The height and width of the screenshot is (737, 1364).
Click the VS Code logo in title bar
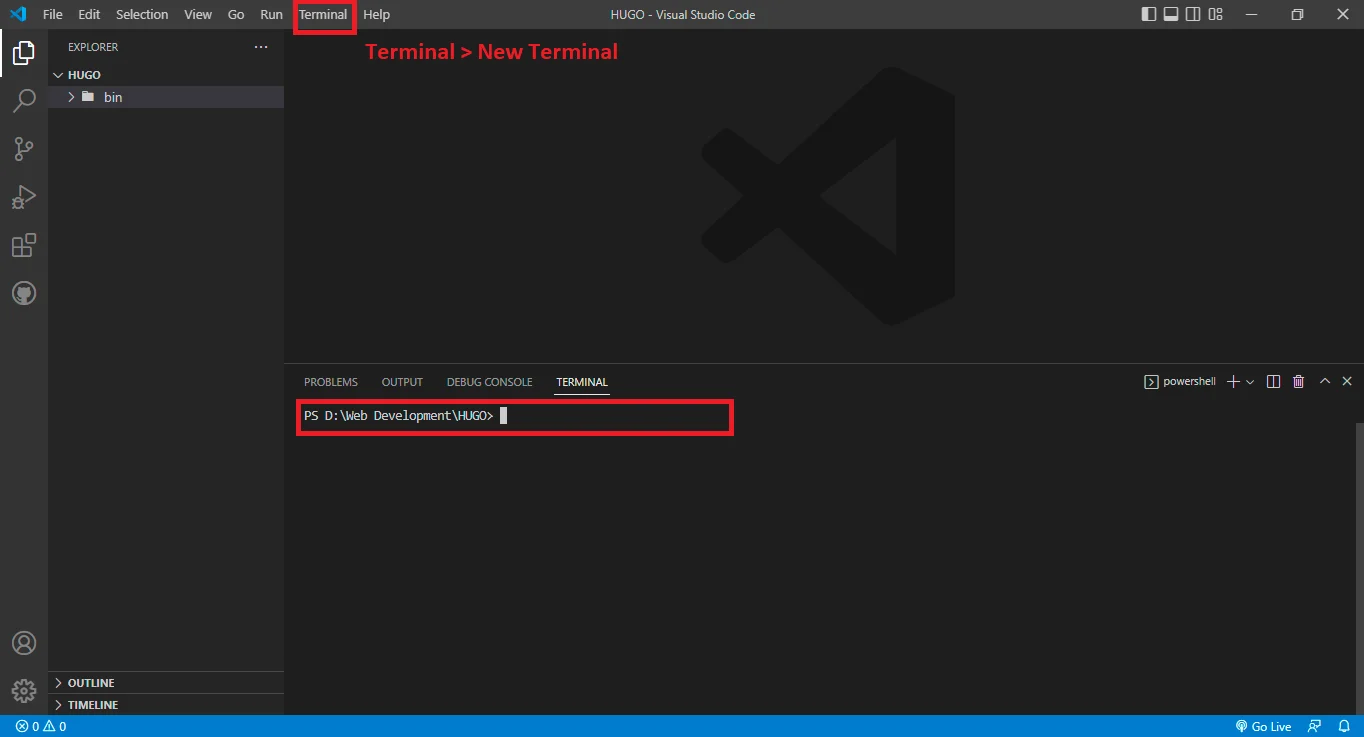point(18,14)
